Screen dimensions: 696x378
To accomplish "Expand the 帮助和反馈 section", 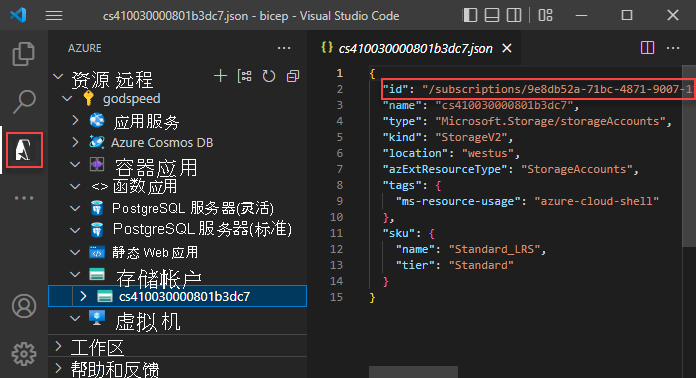I will (58, 367).
